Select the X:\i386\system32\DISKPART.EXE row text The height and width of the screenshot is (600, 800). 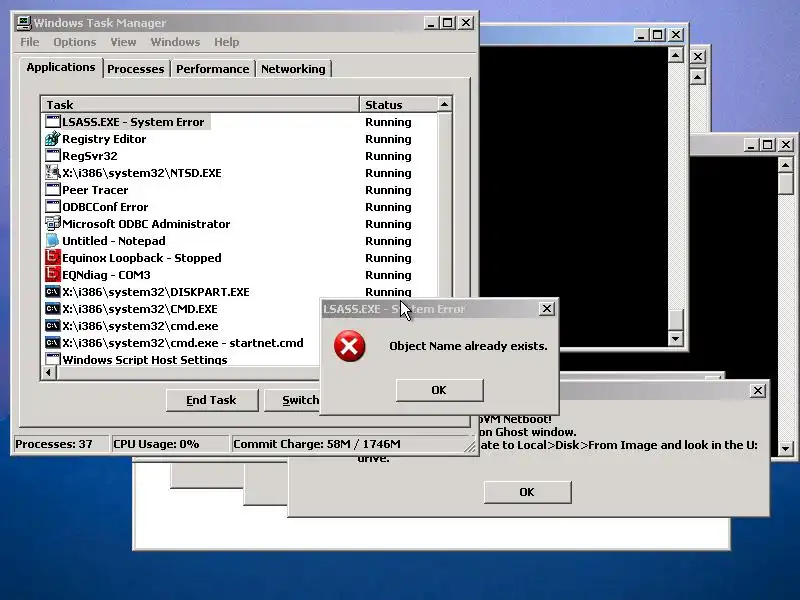coord(156,292)
